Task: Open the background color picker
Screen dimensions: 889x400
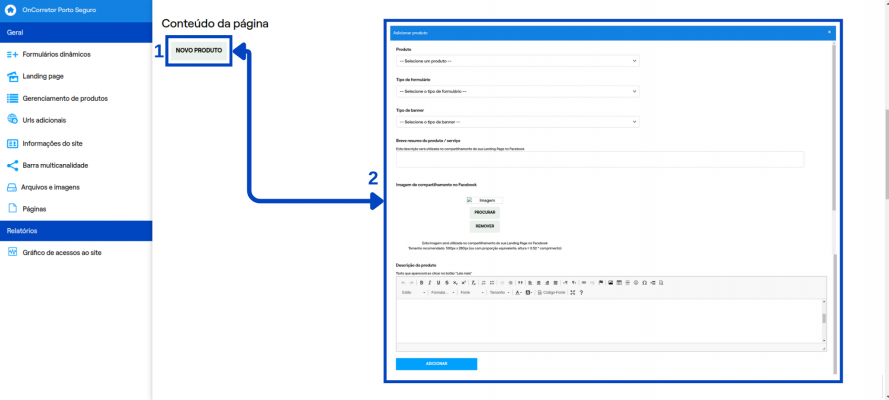Action: 528,292
